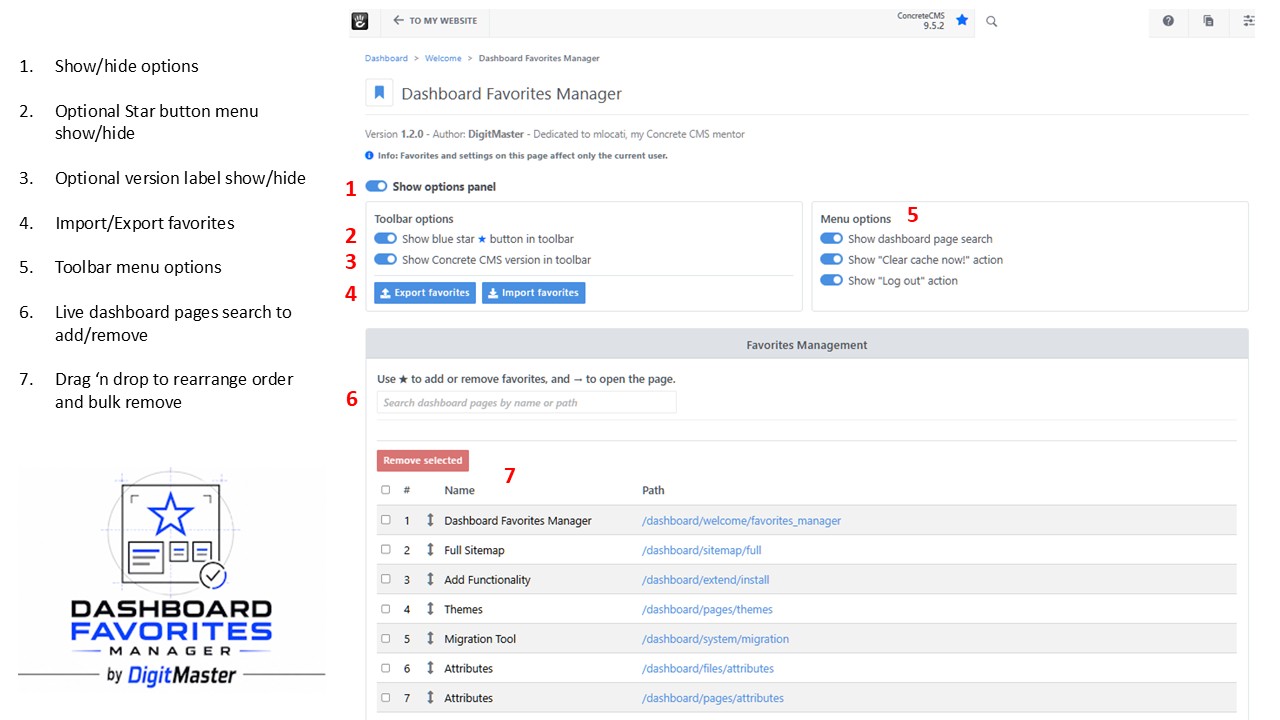Click the "Full Sitemap" name cell
The height and width of the screenshot is (720, 1280).
click(x=474, y=550)
